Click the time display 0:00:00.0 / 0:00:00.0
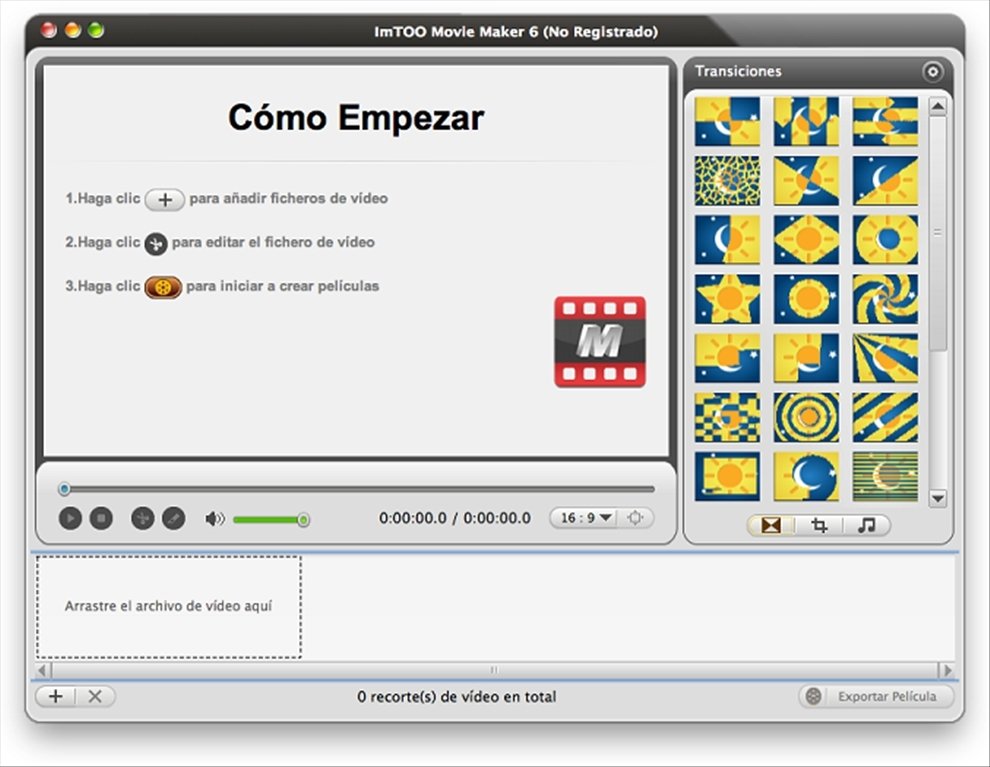990x767 pixels. click(455, 518)
